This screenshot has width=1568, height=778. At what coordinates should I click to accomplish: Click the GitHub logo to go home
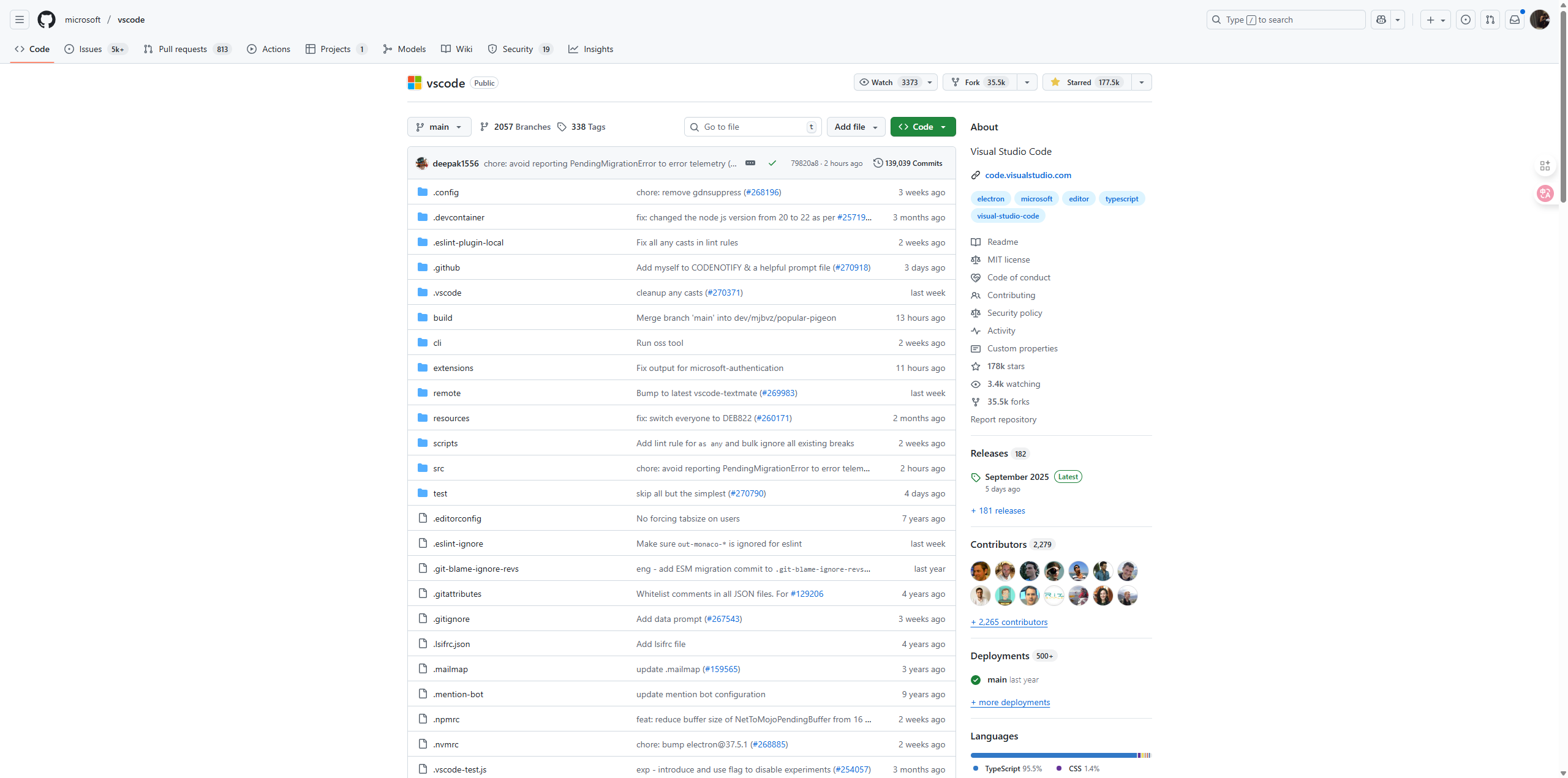point(47,19)
